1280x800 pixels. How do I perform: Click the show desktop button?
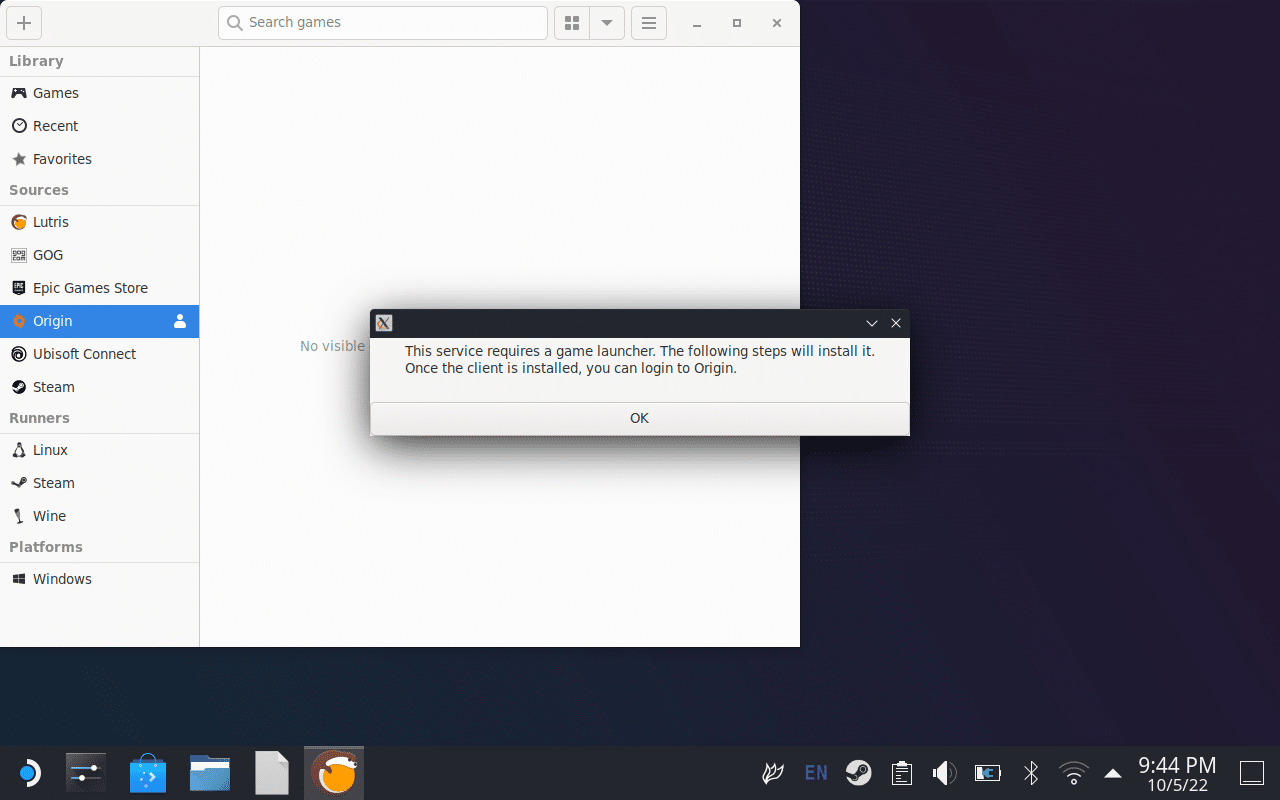coord(1252,773)
